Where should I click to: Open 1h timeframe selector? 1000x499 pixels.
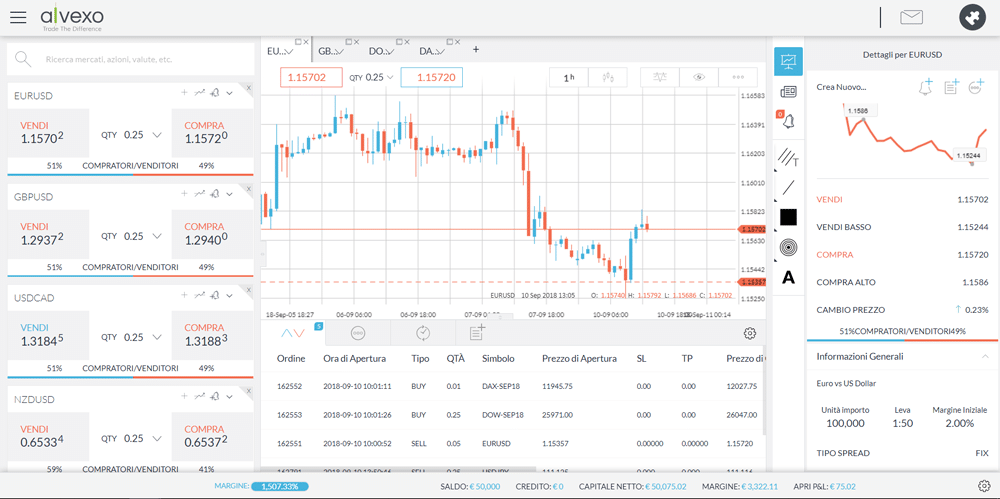point(568,77)
